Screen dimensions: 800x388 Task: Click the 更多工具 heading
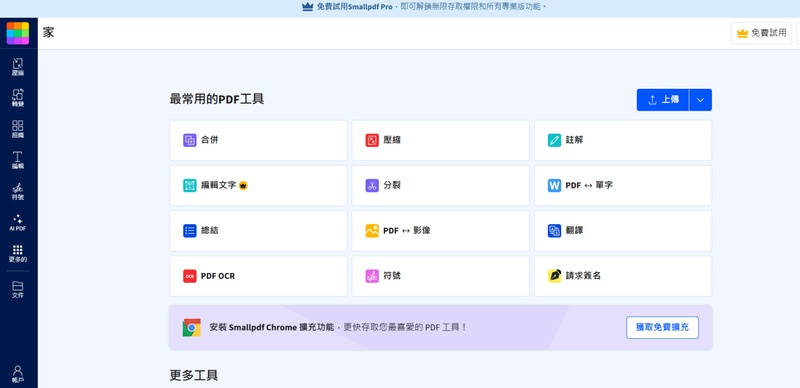(194, 376)
